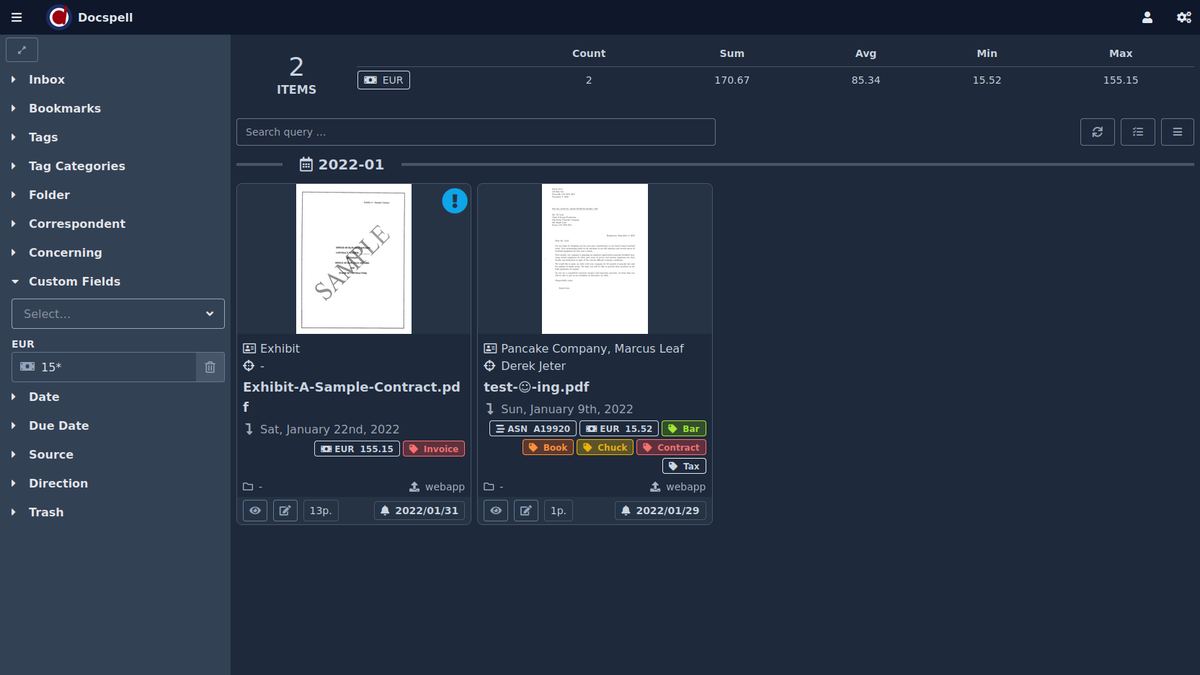Click edit icon on test-ing.pdf card
The image size is (1200, 675).
(x=526, y=510)
